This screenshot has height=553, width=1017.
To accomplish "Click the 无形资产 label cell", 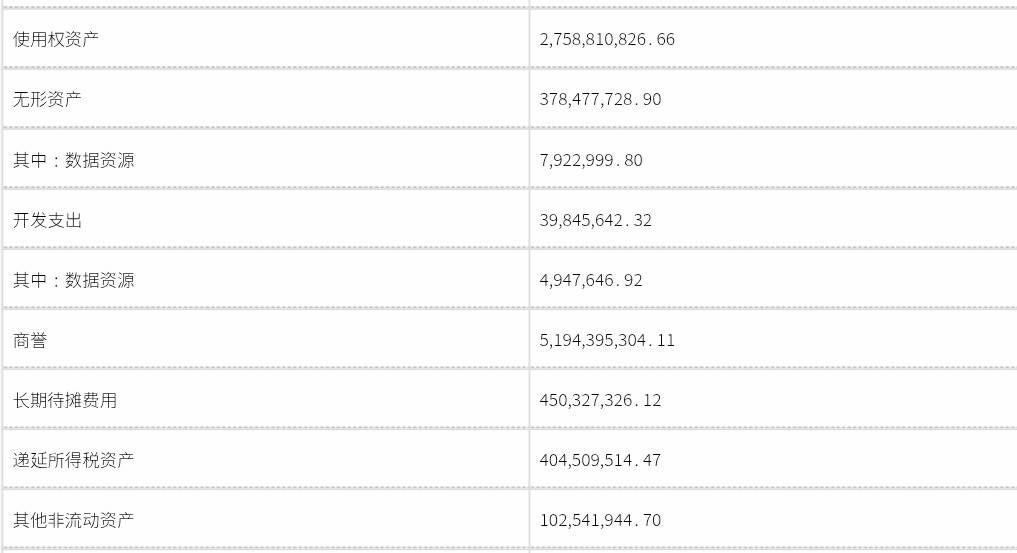I will coord(47,99).
